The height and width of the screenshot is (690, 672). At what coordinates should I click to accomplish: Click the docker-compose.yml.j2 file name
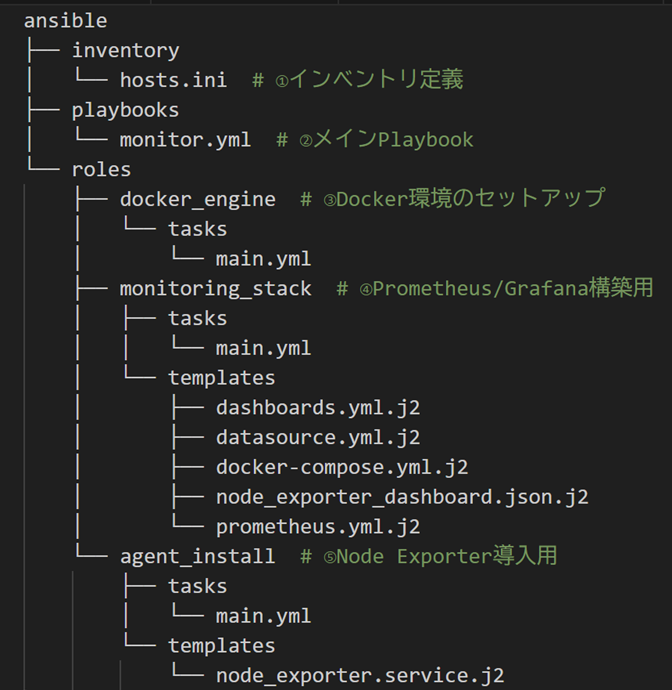coord(342,467)
